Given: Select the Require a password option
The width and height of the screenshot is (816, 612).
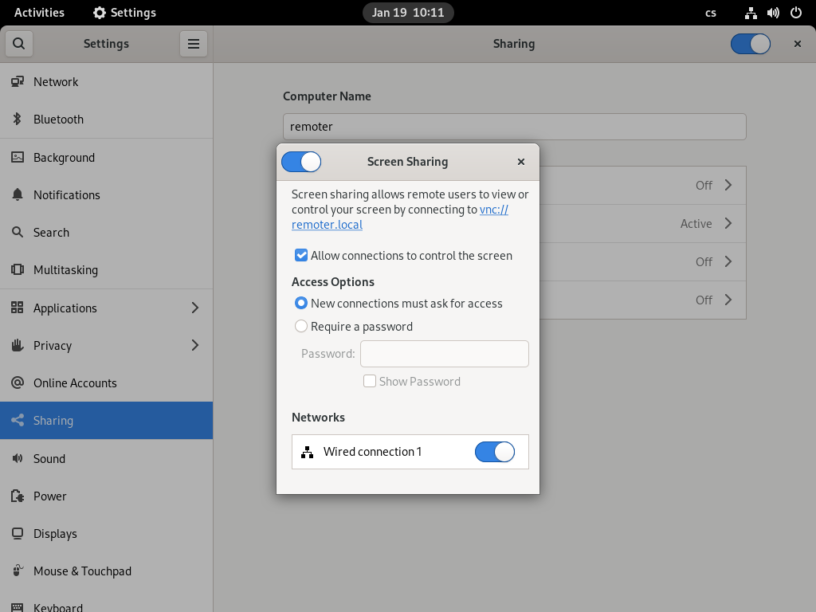Looking at the screenshot, I should [x=301, y=326].
